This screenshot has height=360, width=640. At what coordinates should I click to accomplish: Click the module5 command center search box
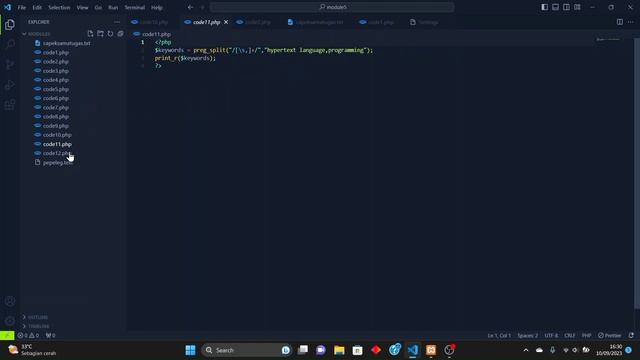click(332, 7)
